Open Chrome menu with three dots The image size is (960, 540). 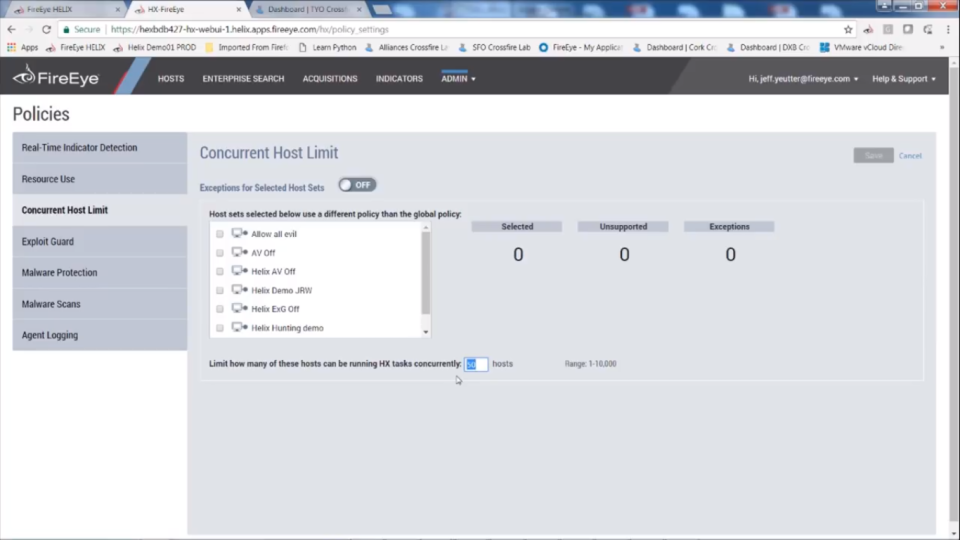click(948, 29)
